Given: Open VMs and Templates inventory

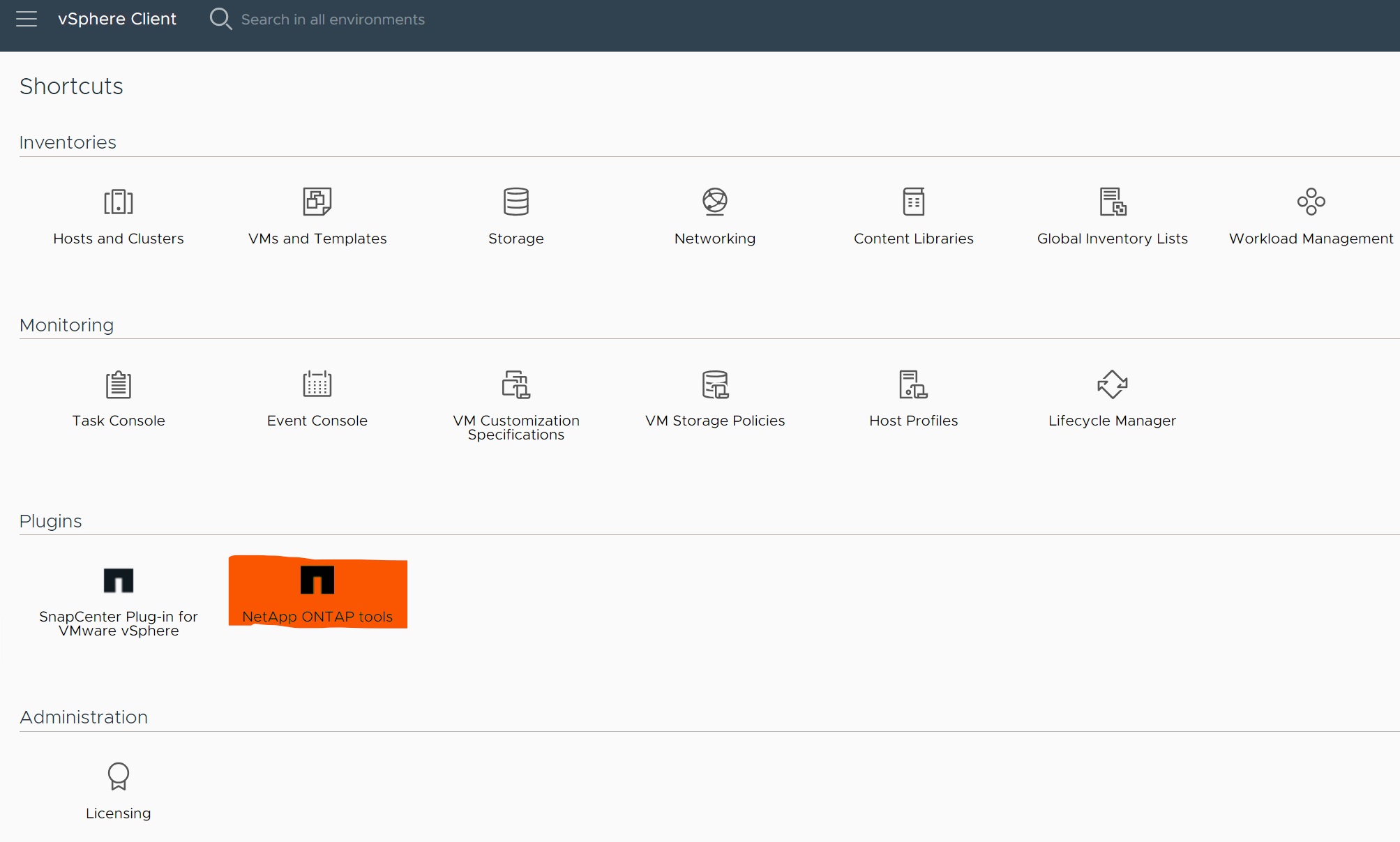Looking at the screenshot, I should pos(318,213).
